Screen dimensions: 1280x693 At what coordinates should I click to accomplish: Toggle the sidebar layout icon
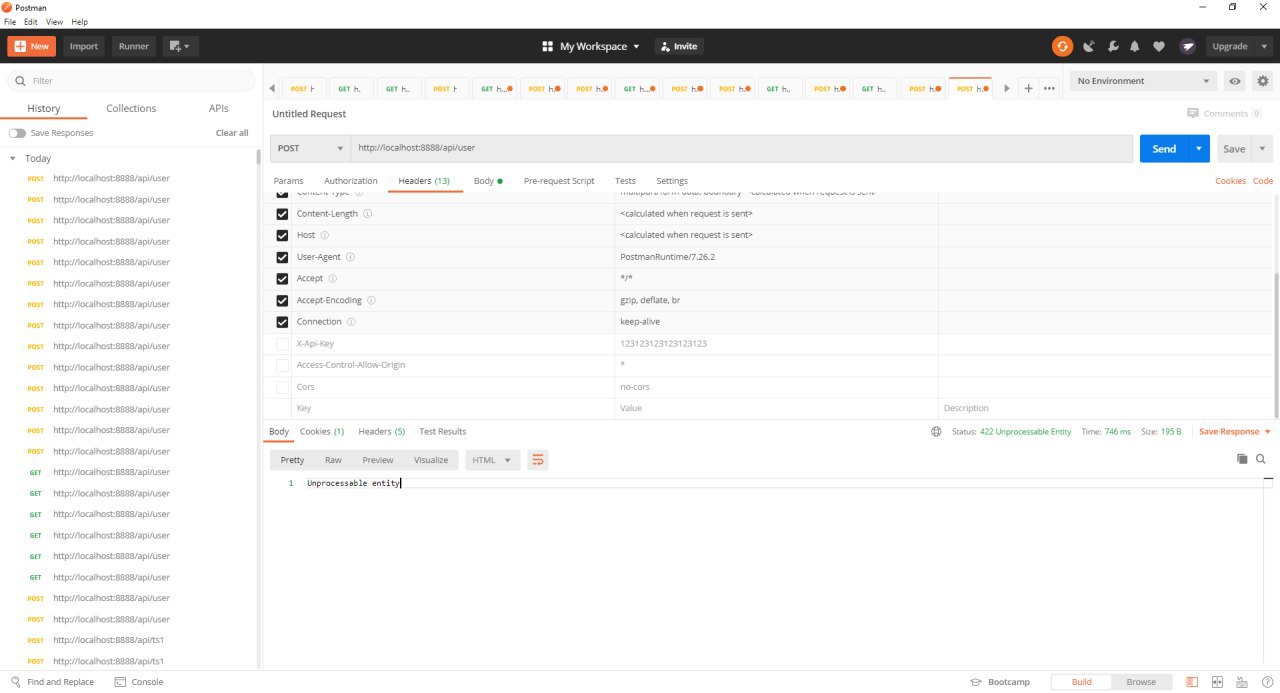[1192, 682]
